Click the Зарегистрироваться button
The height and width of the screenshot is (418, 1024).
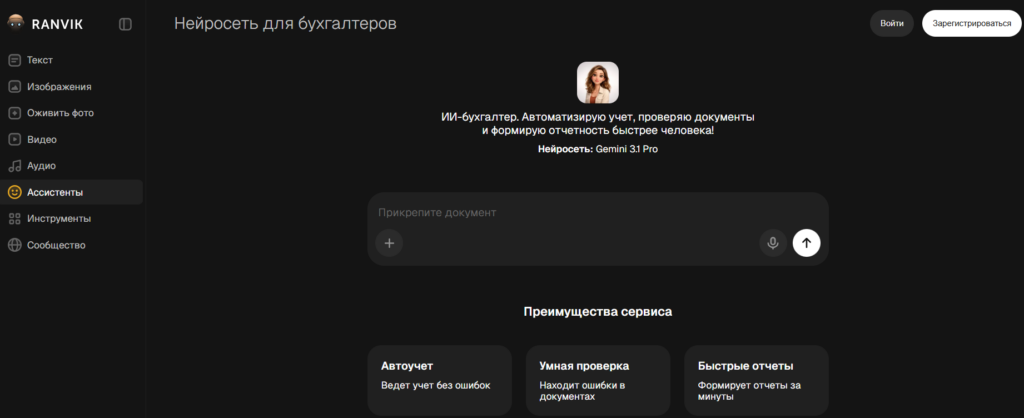(x=972, y=24)
